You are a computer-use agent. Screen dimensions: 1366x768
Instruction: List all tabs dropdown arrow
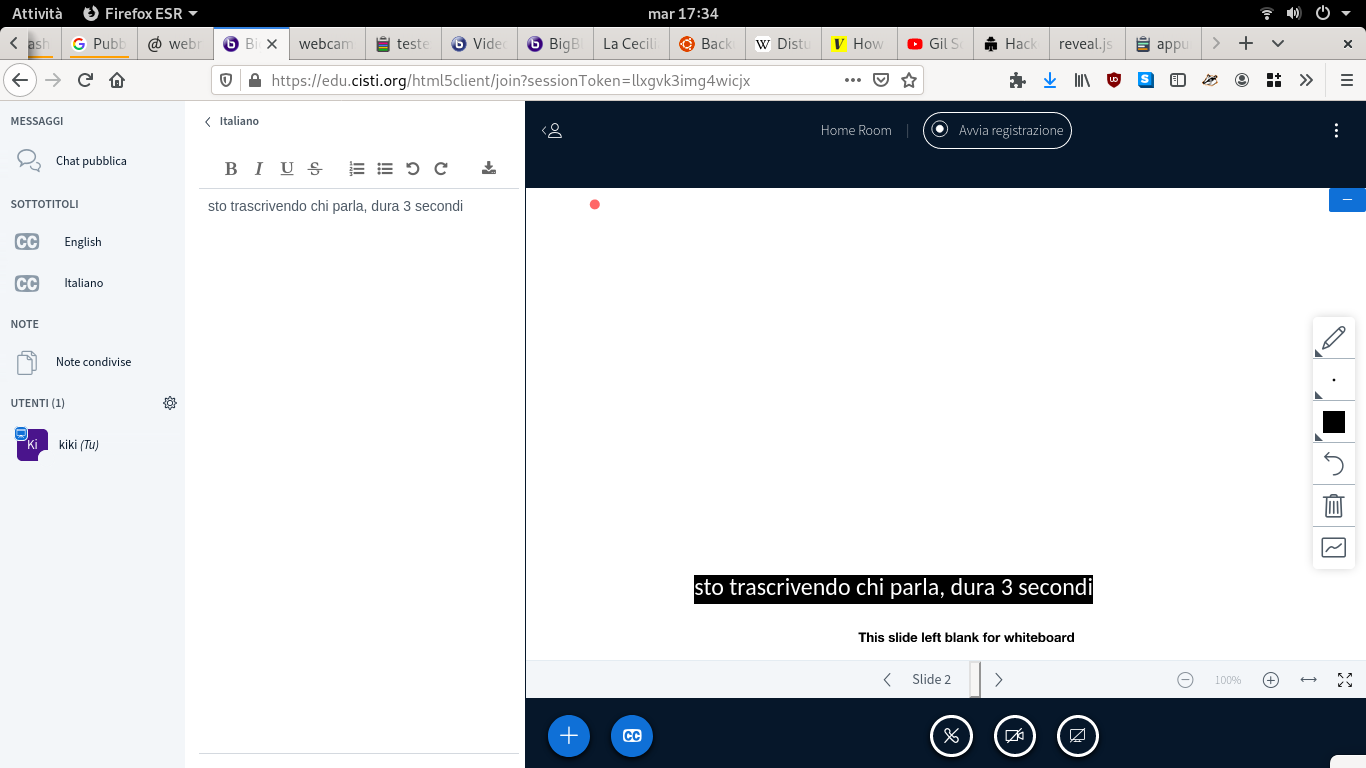pyautogui.click(x=1278, y=44)
